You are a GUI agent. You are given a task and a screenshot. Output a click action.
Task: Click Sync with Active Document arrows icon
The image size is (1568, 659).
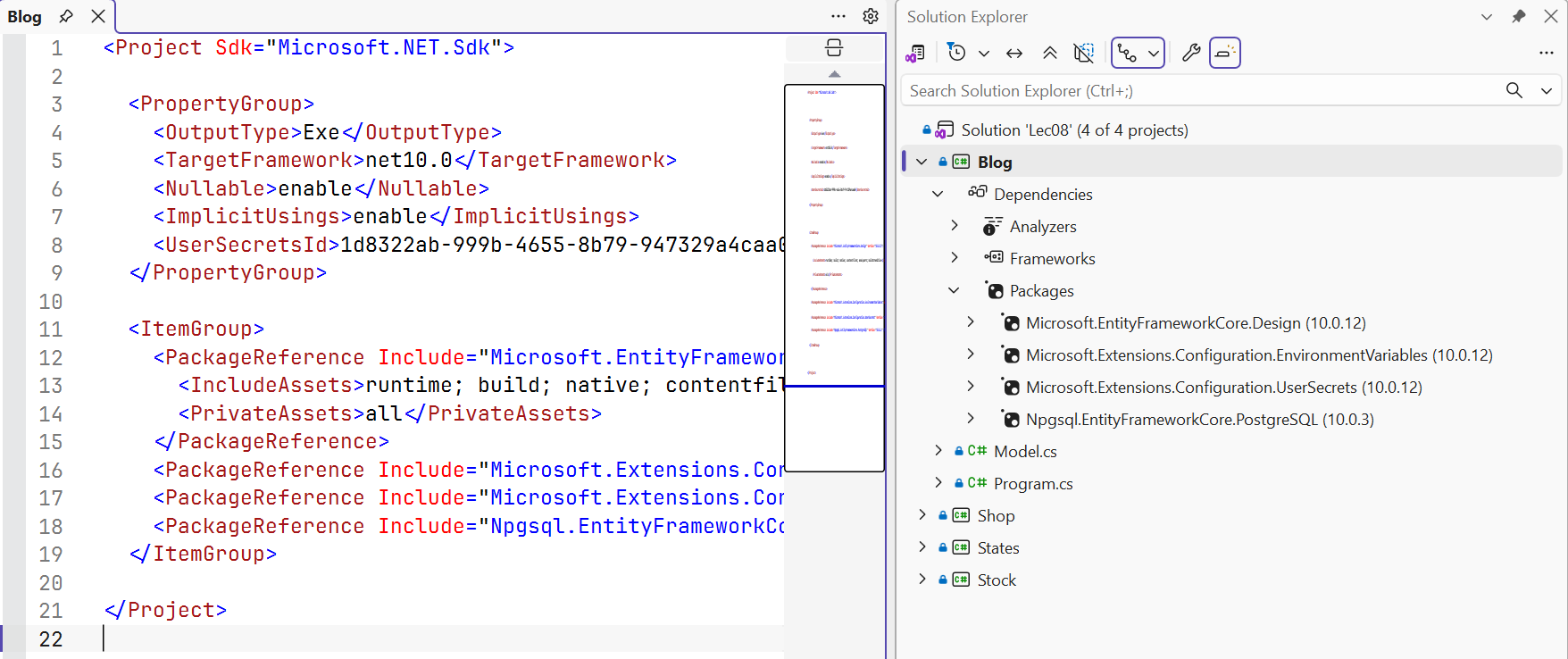tap(1014, 54)
